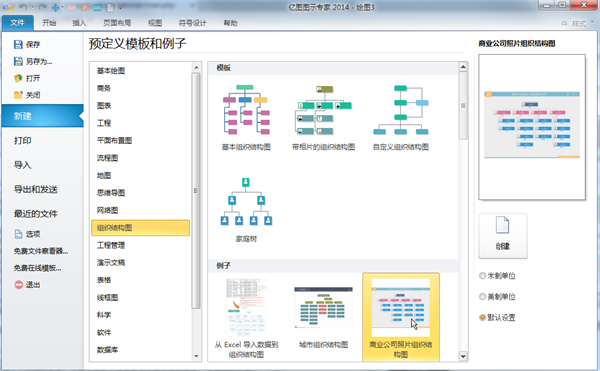Click the Undo arrow in quick access toolbar
This screenshot has width=600, height=371.
click(23, 7)
